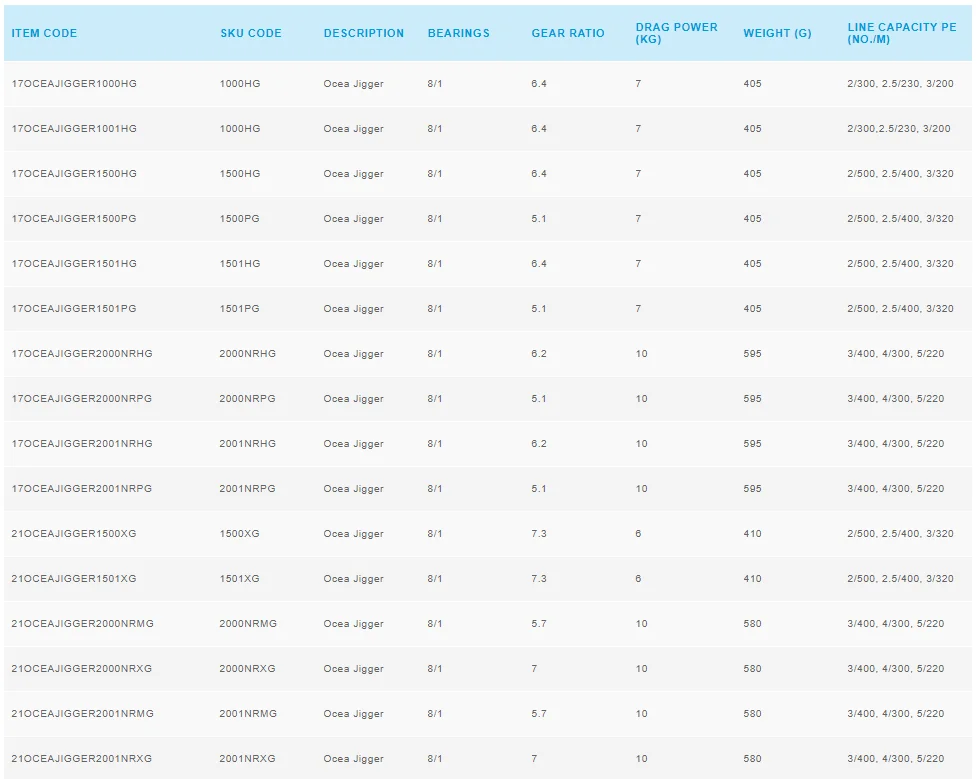The height and width of the screenshot is (779, 977).
Task: Select item code 21OCEAJIGGER2001NRMG
Action: 82,714
